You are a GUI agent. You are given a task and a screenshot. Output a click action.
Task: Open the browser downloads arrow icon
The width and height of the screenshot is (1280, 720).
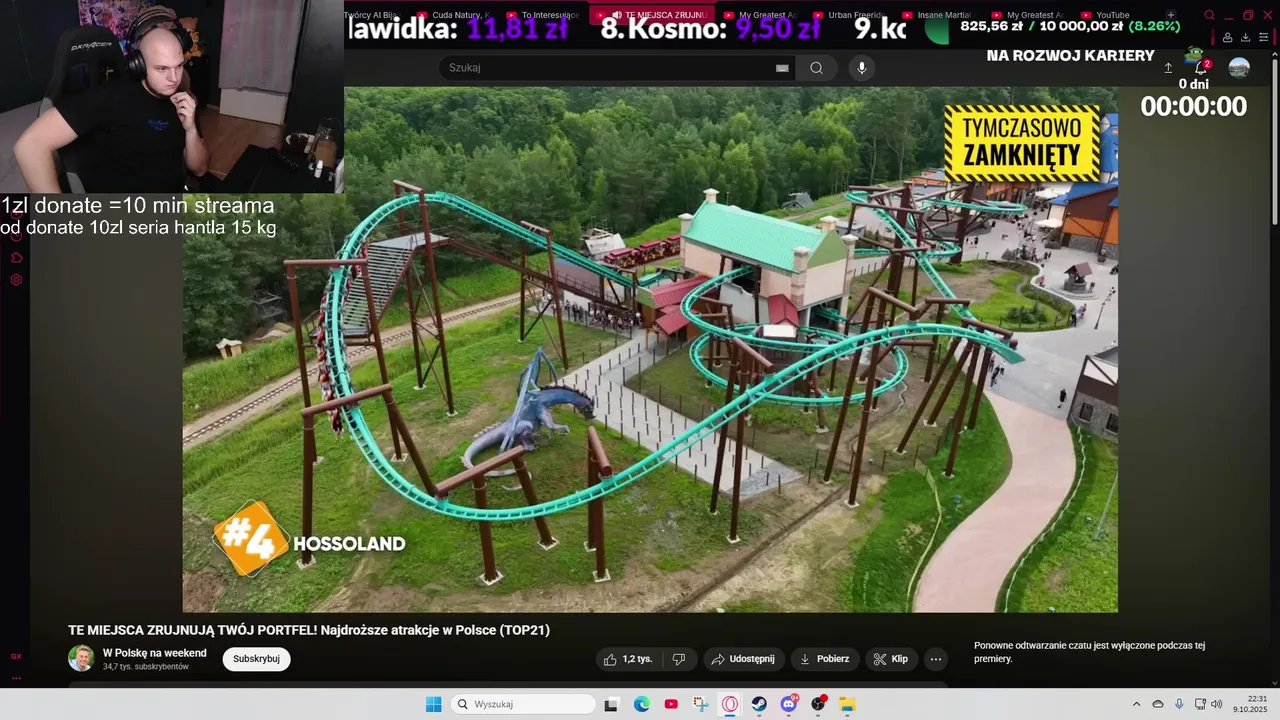pos(1245,37)
